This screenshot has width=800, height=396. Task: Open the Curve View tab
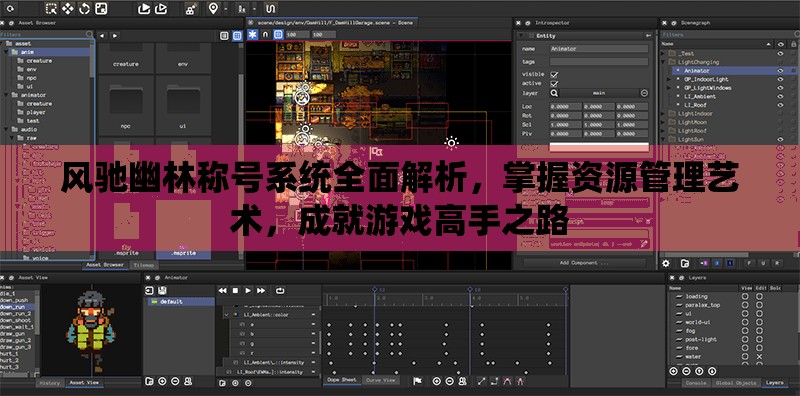click(x=381, y=380)
